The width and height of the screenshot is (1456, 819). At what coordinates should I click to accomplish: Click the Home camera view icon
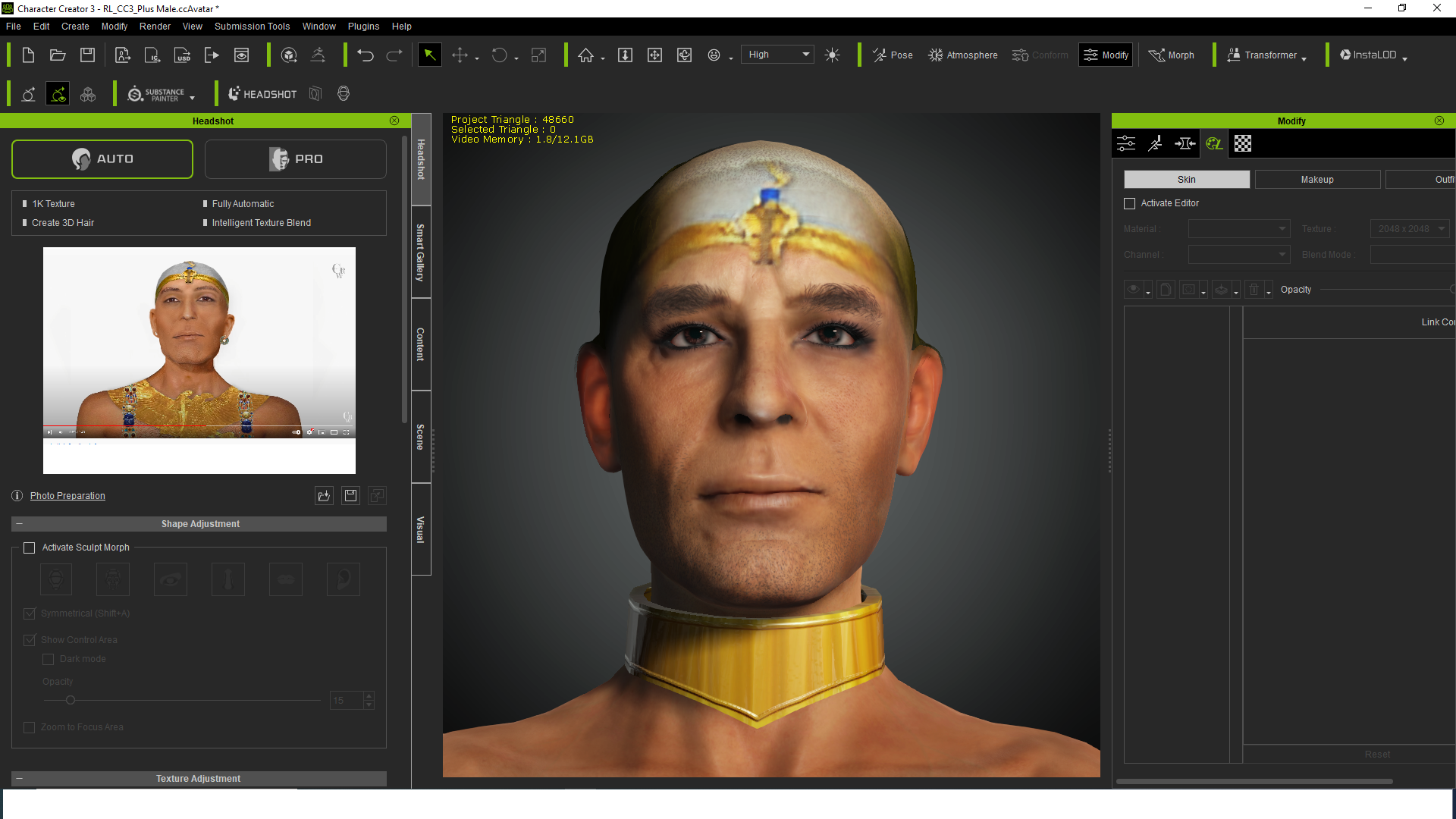point(585,55)
